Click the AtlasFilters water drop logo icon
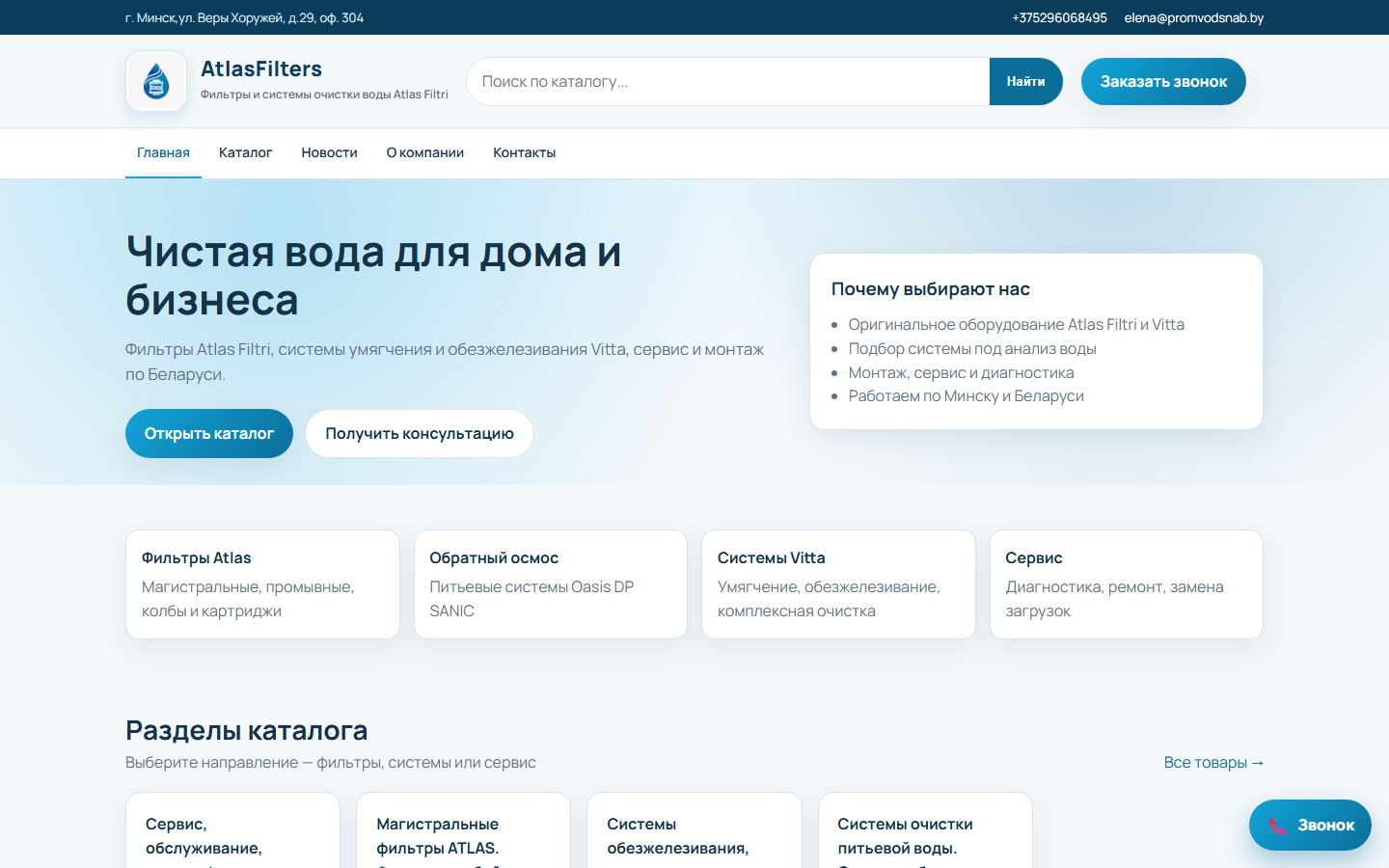Image resolution: width=1389 pixels, height=868 pixels. click(x=156, y=81)
